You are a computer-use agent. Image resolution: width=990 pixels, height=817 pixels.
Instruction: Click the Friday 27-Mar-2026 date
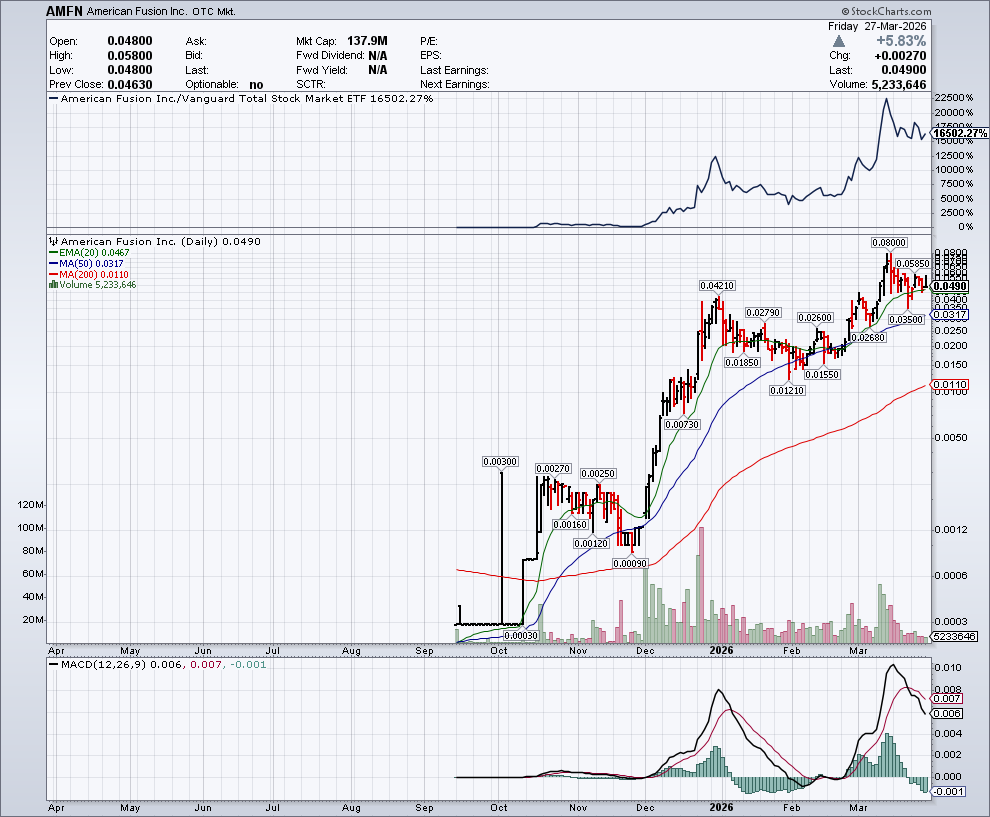[877, 26]
